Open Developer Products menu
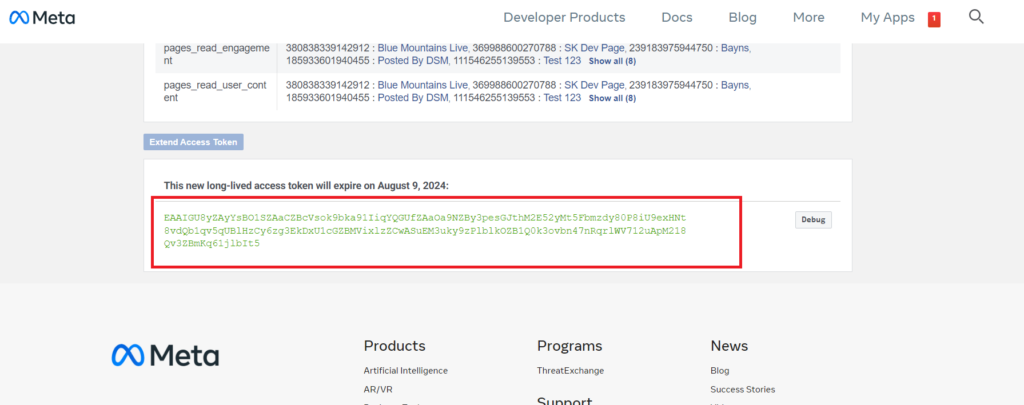1024x405 pixels. 564,18
